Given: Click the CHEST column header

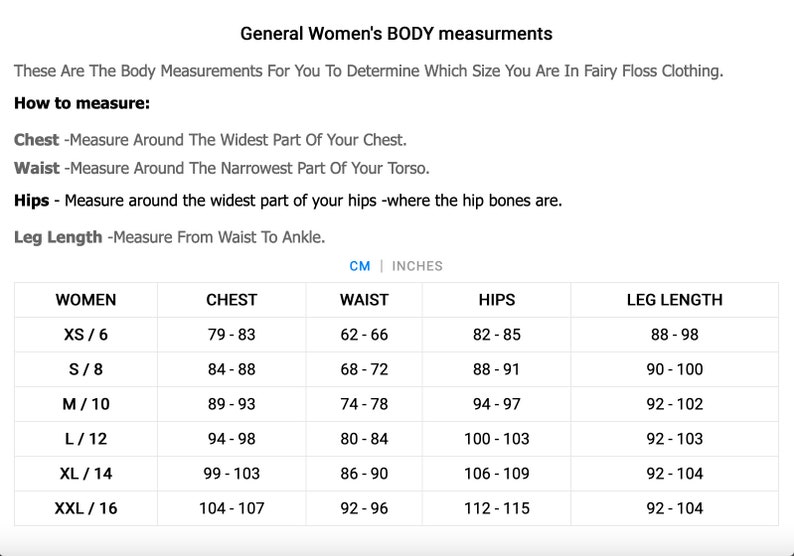Looking at the screenshot, I should tap(231, 300).
